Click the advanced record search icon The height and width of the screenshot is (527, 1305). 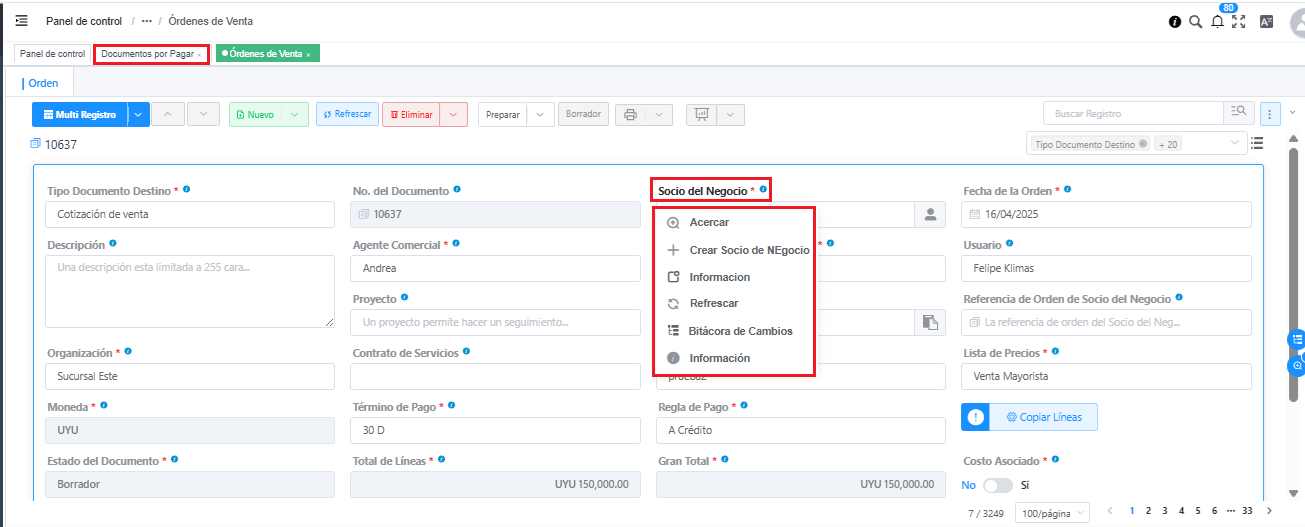[x=1238, y=114]
